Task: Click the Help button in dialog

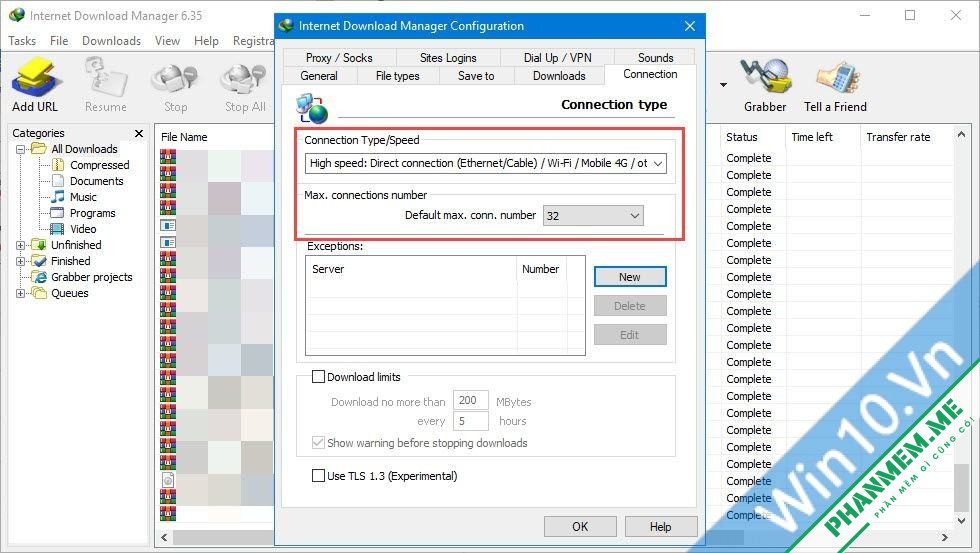Action: 661,526
